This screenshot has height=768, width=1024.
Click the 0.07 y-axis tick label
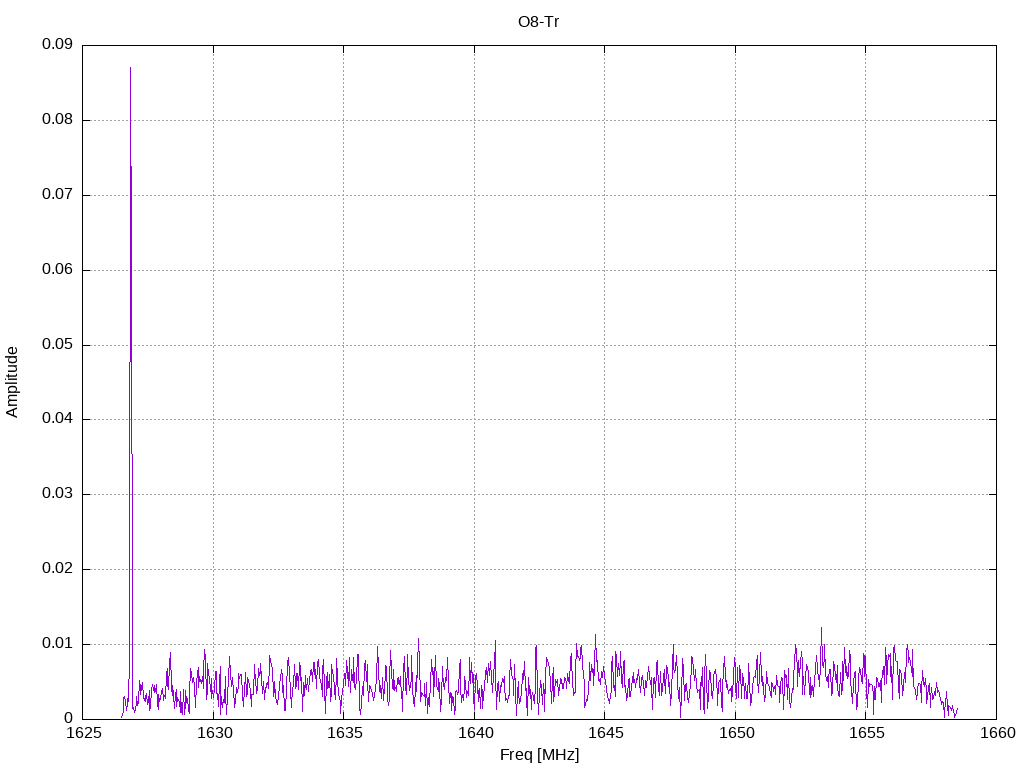[57, 195]
